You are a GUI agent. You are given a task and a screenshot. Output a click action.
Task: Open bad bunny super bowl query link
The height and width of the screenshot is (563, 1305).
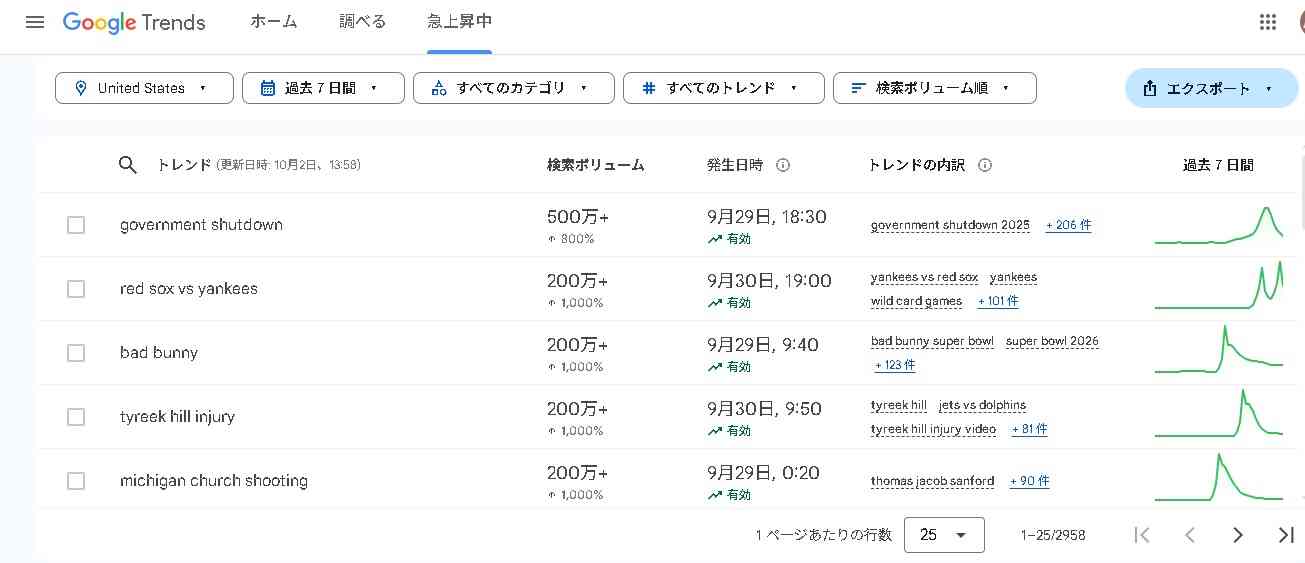932,341
